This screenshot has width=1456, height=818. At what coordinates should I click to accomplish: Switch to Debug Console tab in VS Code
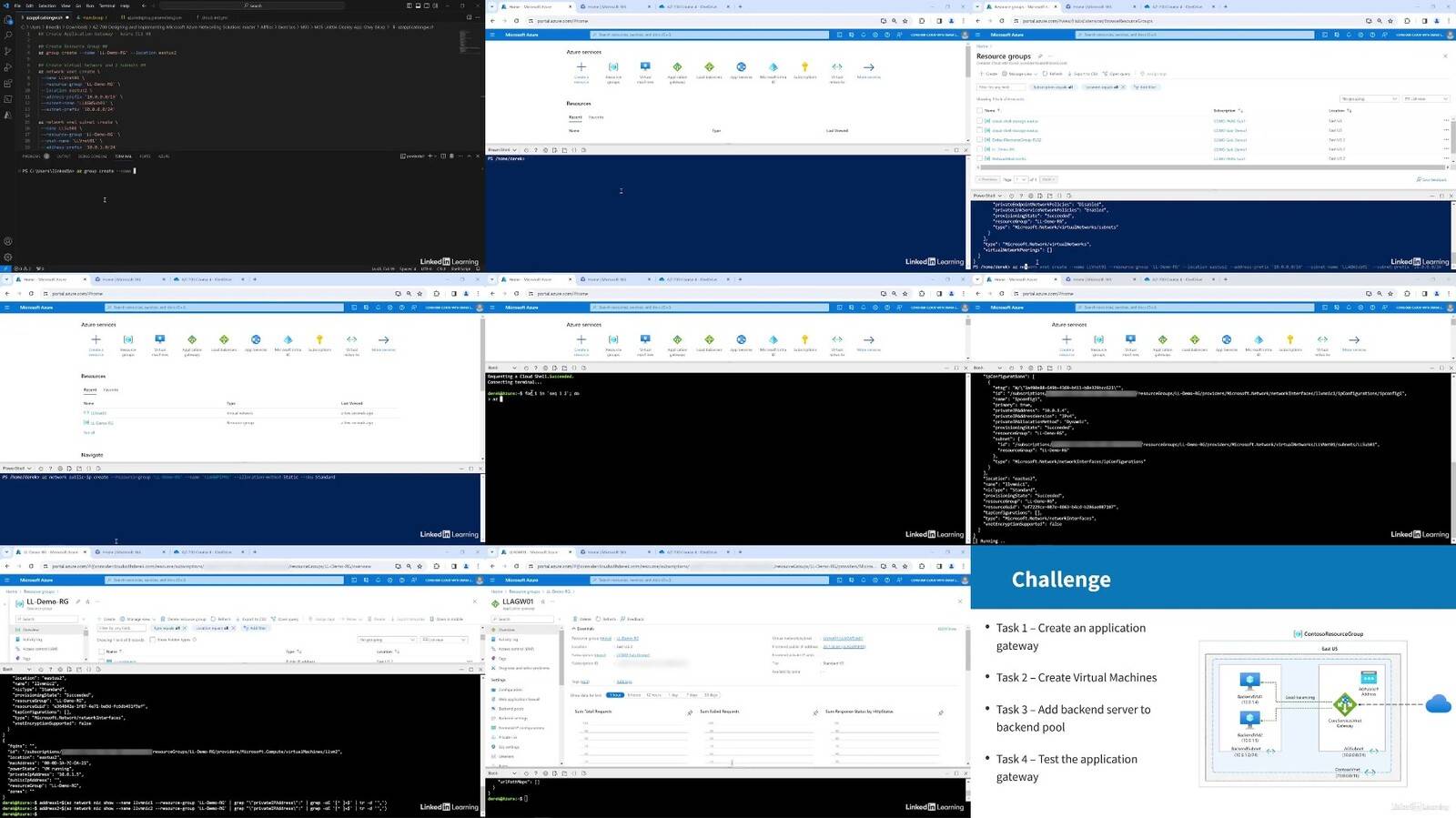click(93, 157)
